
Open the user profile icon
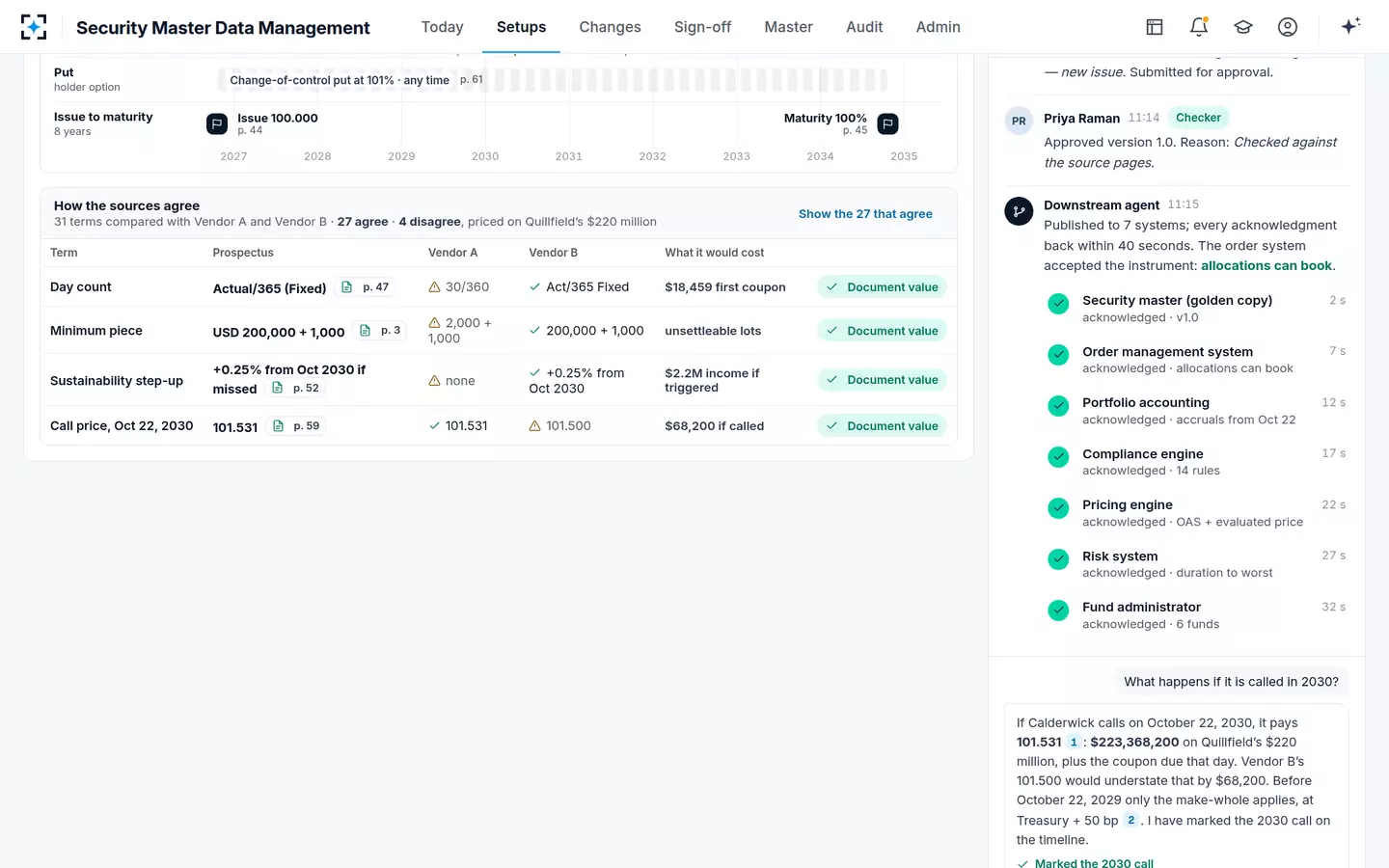pyautogui.click(x=1288, y=27)
